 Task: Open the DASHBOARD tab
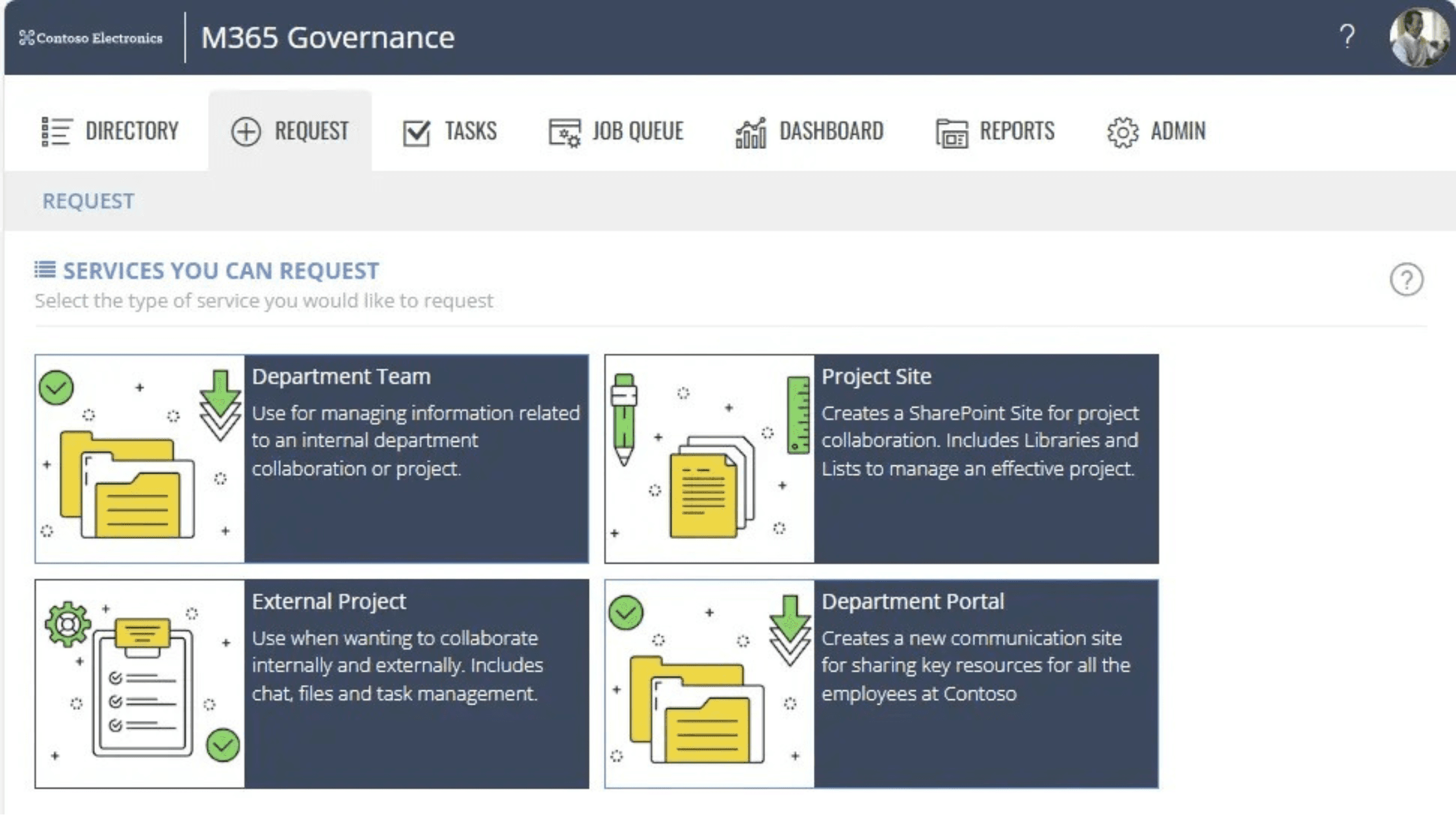pos(809,131)
